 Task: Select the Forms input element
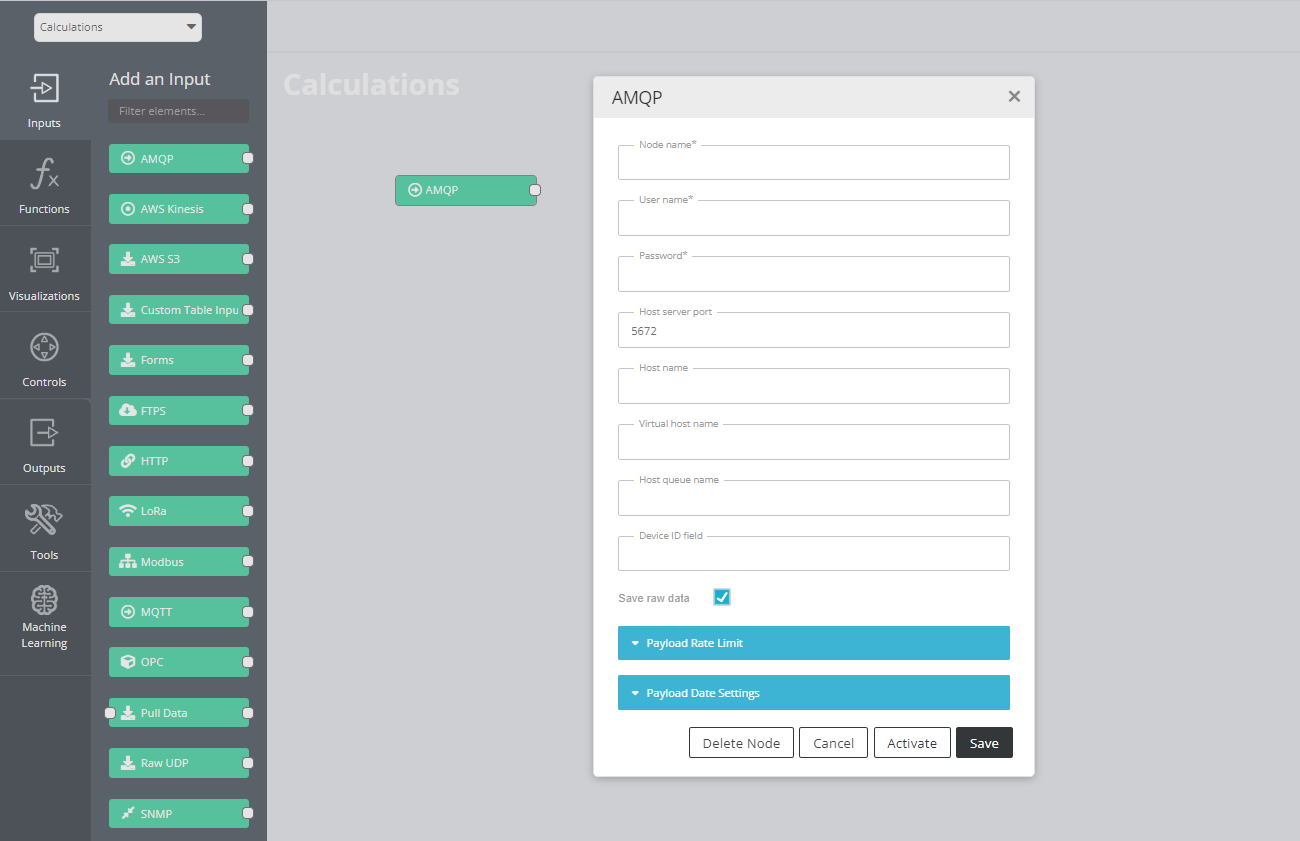(179, 360)
